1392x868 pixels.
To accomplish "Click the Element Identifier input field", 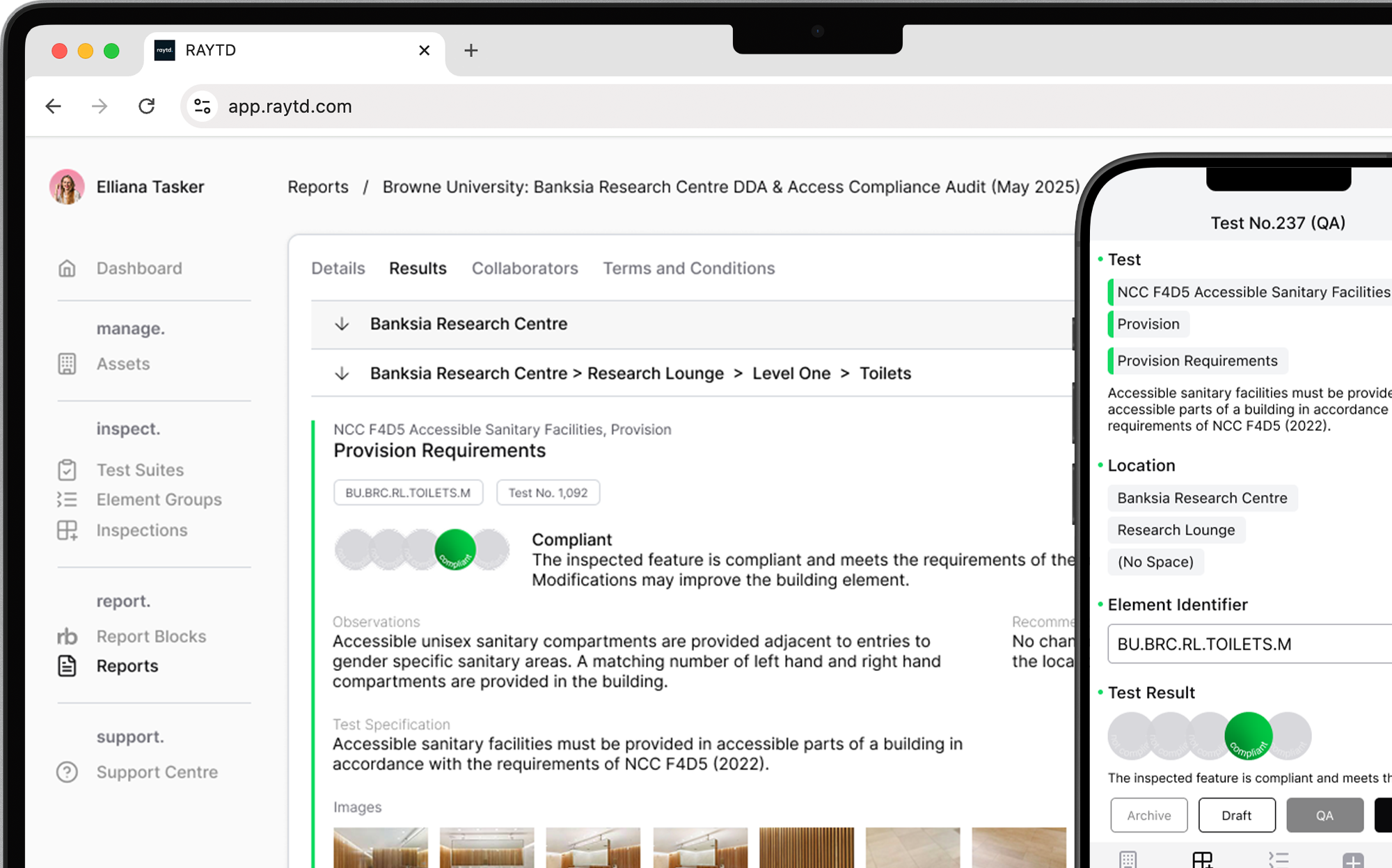I will 1249,644.
